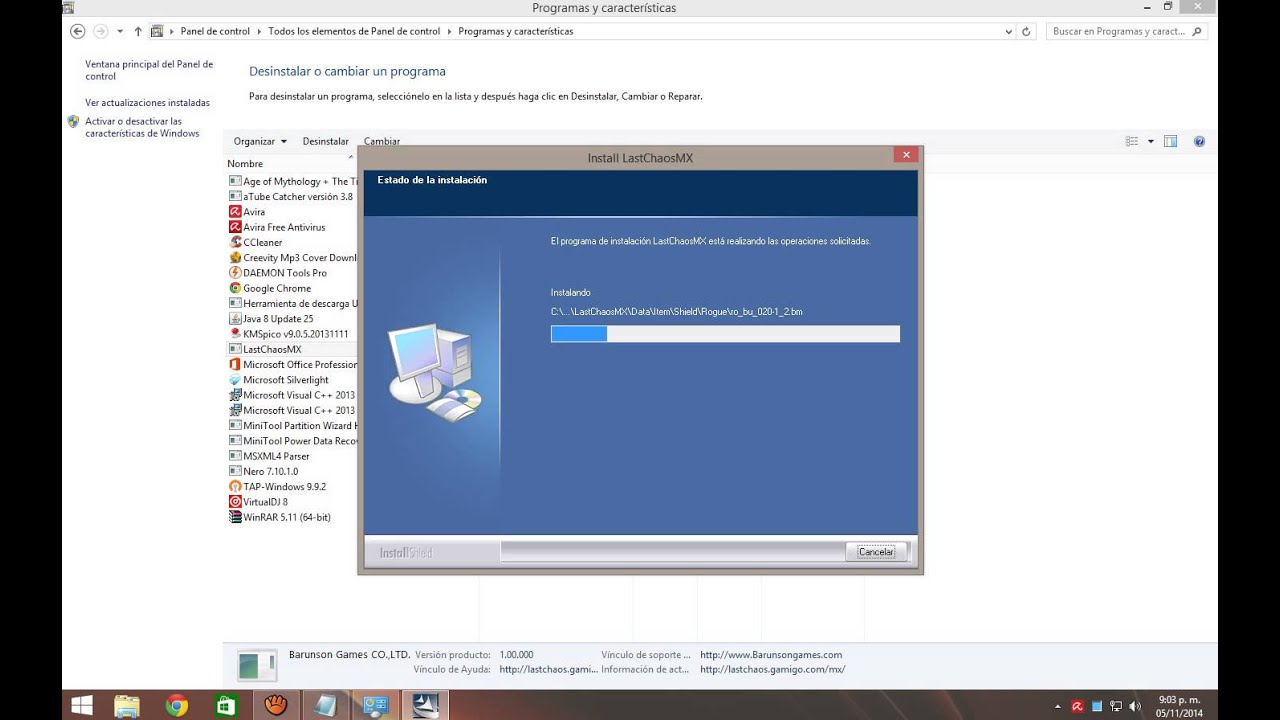This screenshot has height=720, width=1280.
Task: Click Ver actualizaciones instaladas in the sidebar
Action: point(148,102)
